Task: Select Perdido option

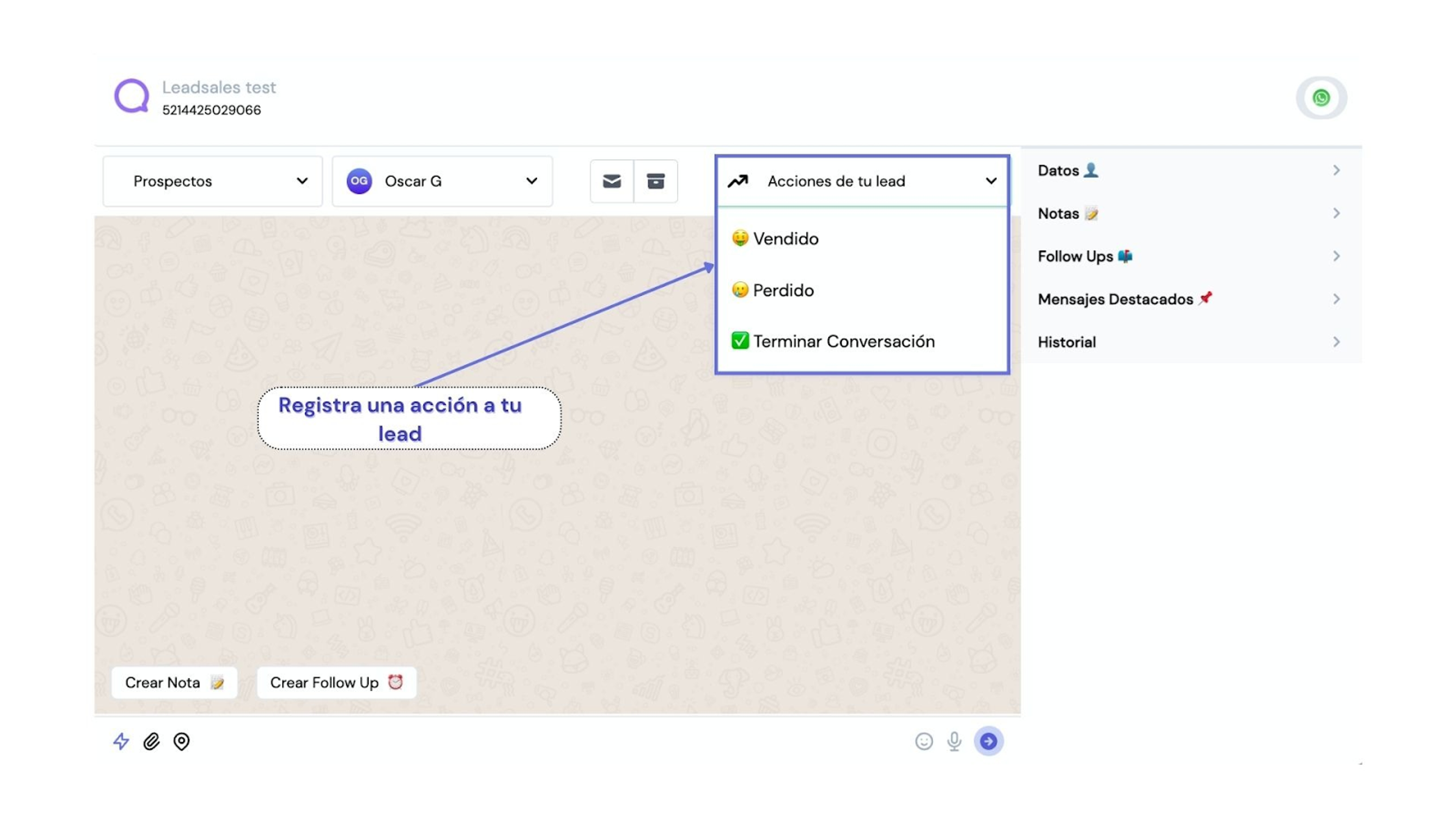Action: click(x=862, y=290)
